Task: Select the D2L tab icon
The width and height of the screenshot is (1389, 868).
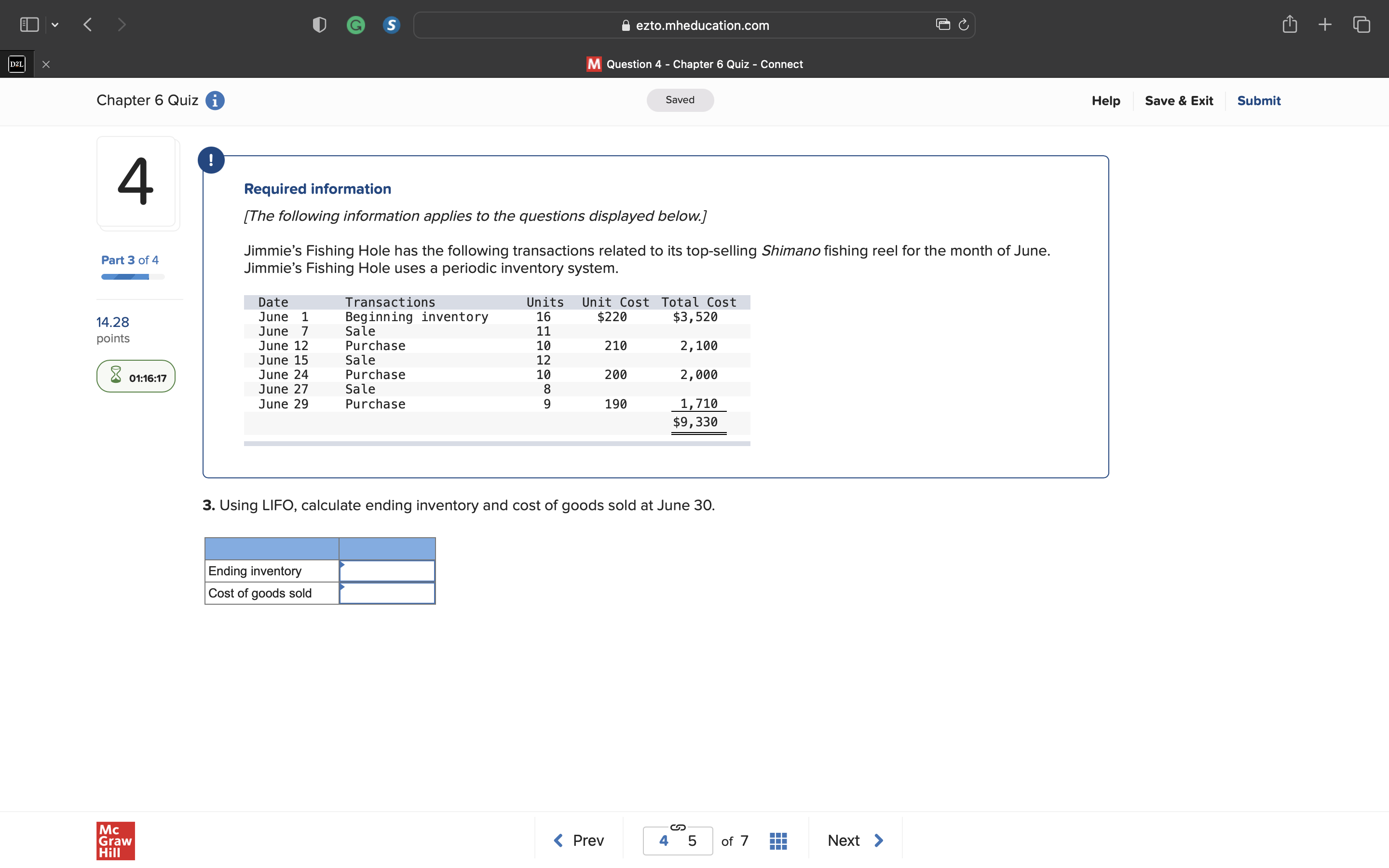Action: [17, 64]
